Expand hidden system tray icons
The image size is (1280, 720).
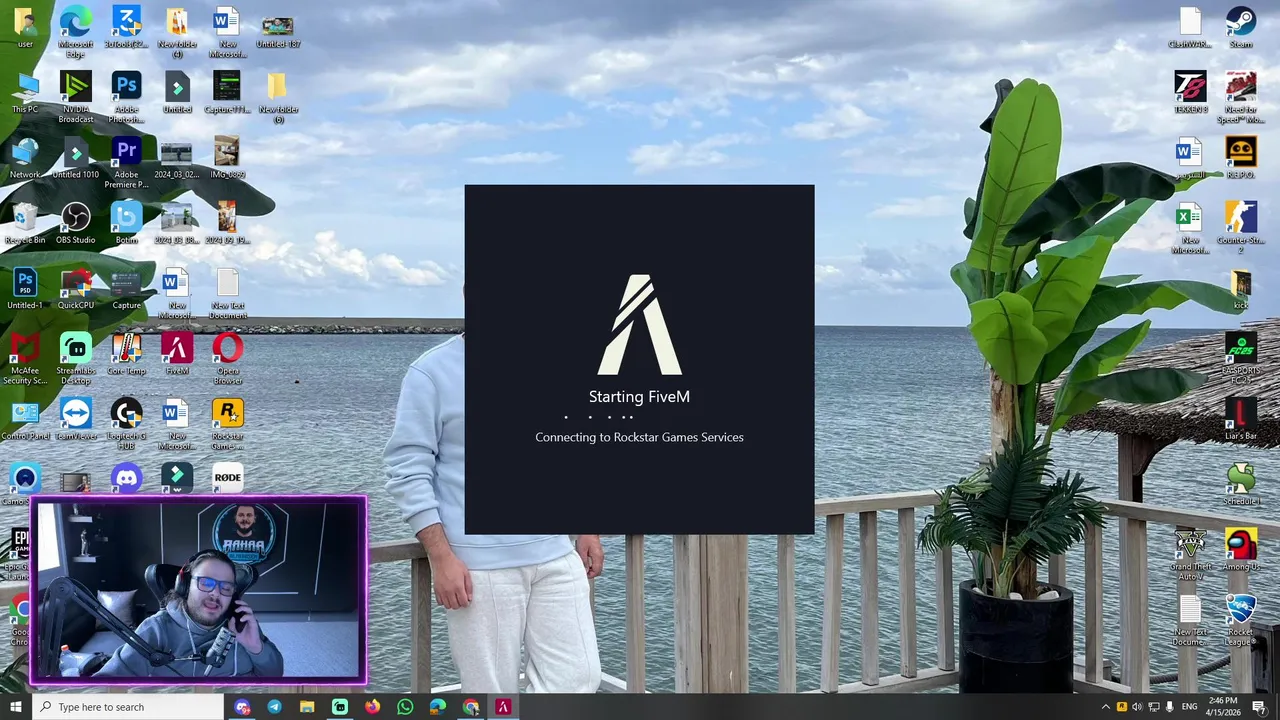[x=1105, y=707]
